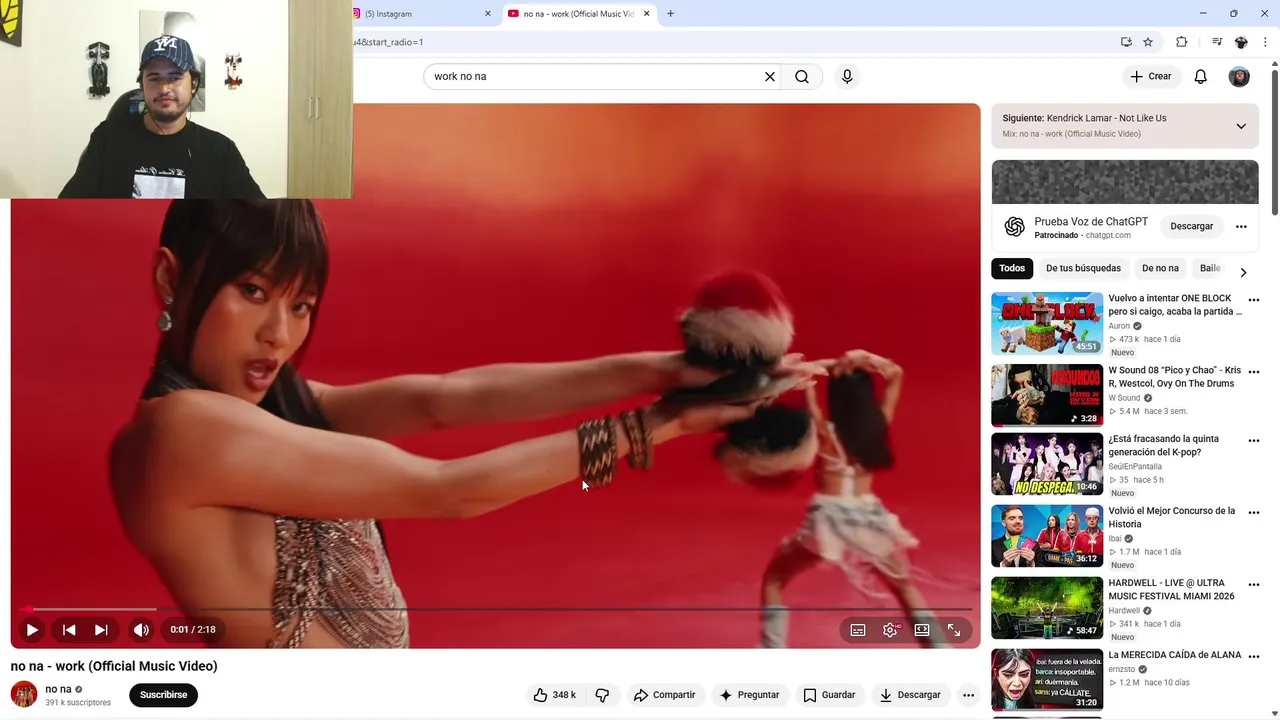Clear the search box with the X

tap(770, 76)
